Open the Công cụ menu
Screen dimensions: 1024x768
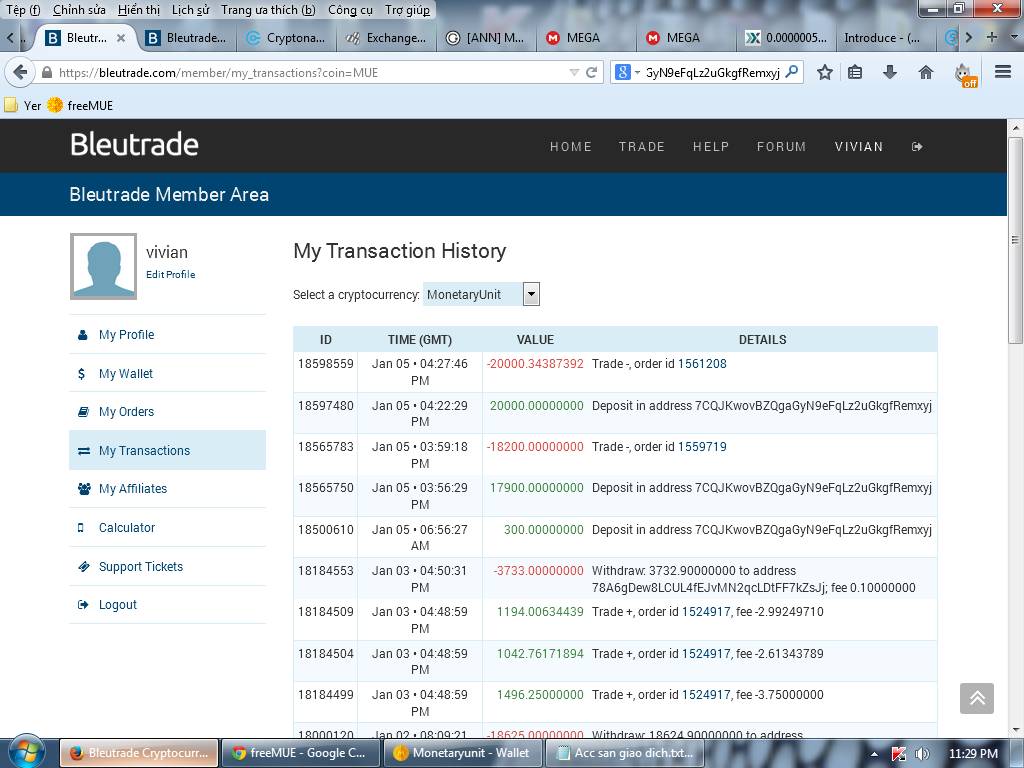pos(350,10)
